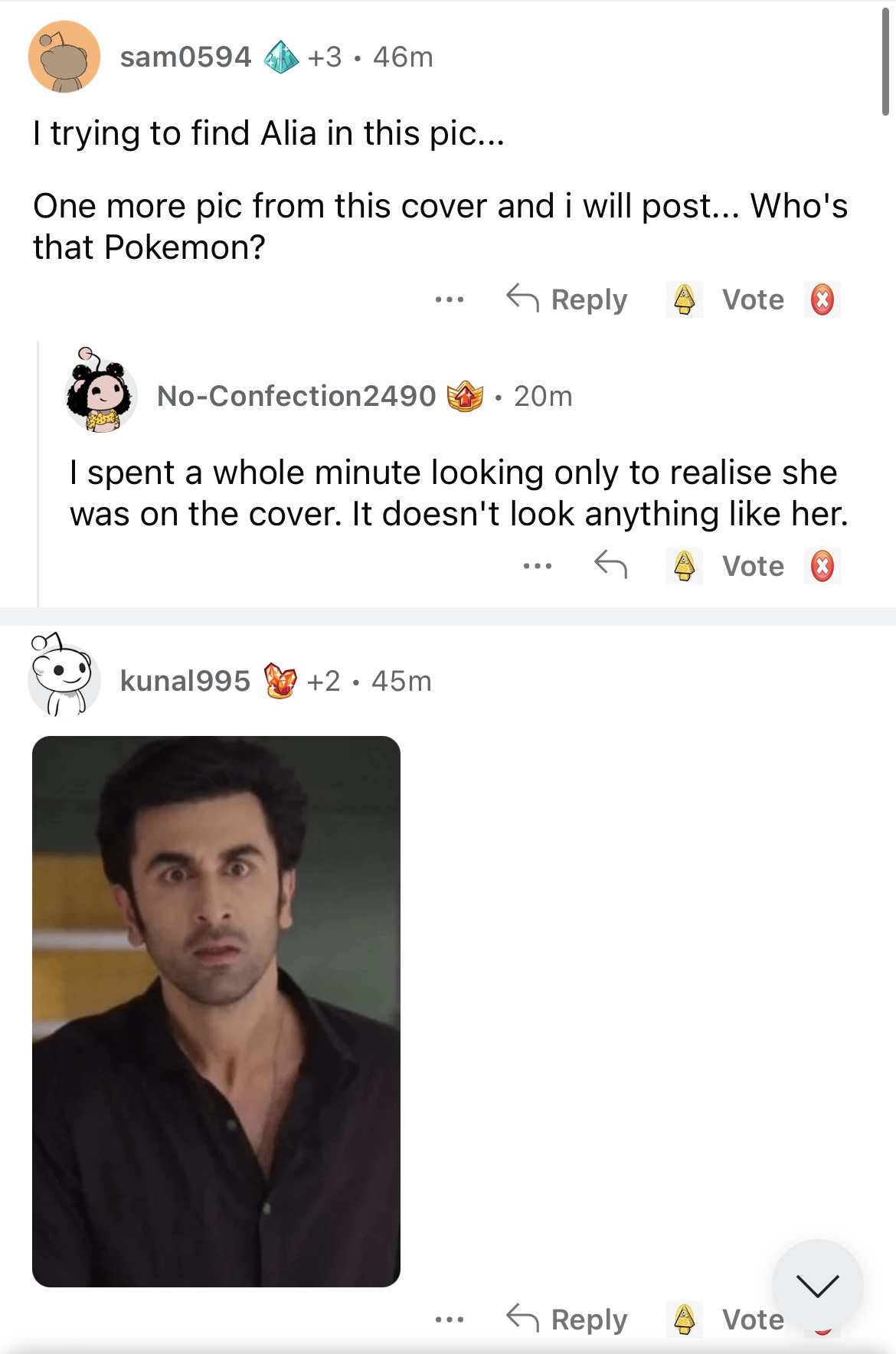Viewport: 896px width, 1354px height.
Task: Open overflow menu on No-Confection2490's reply
Action: (537, 566)
